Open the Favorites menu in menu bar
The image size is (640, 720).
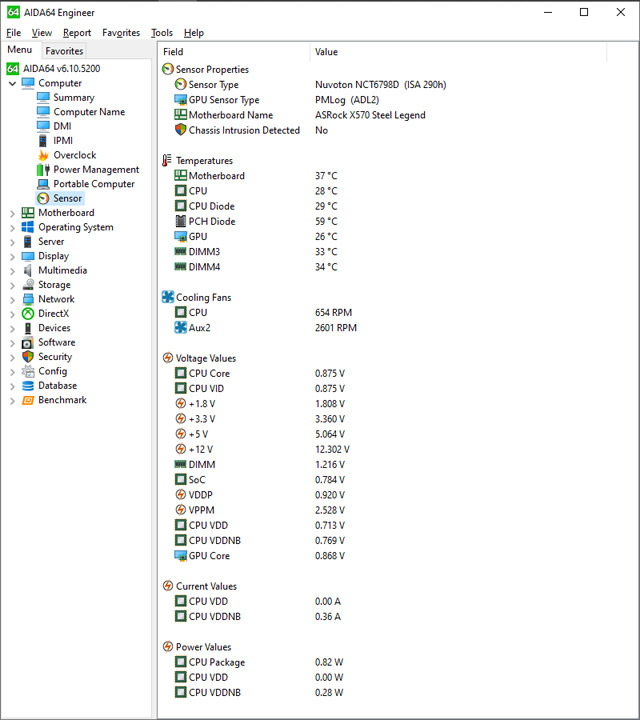pyautogui.click(x=121, y=33)
